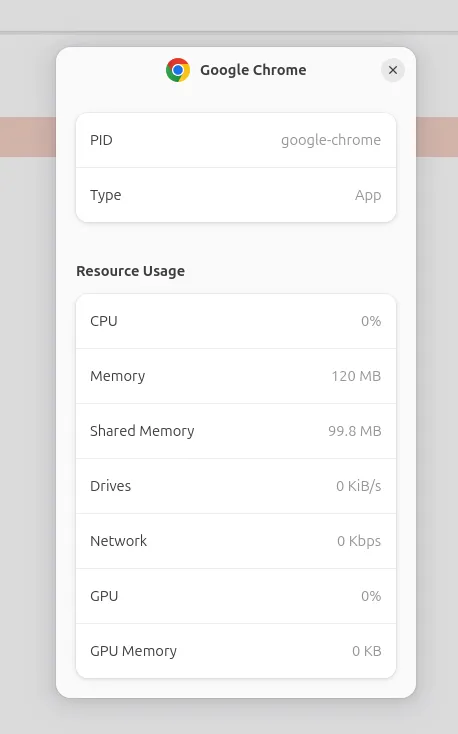Click the 99.8 MB shared memory value
458x734 pixels.
tap(355, 431)
